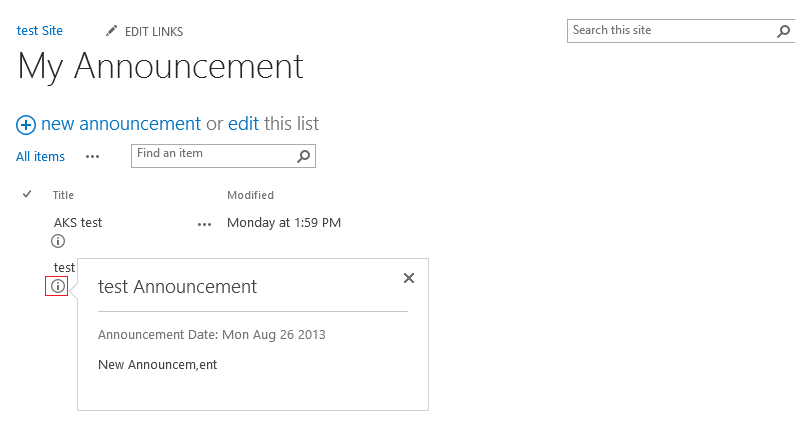Screen dimensions: 795x433
Task: Click the site search magnifier icon
Action: pos(783,31)
